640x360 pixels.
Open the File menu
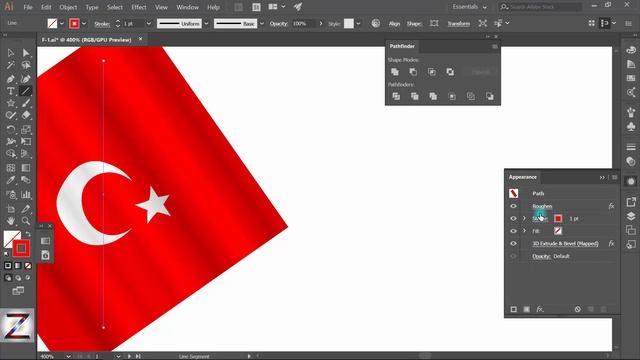[28, 7]
